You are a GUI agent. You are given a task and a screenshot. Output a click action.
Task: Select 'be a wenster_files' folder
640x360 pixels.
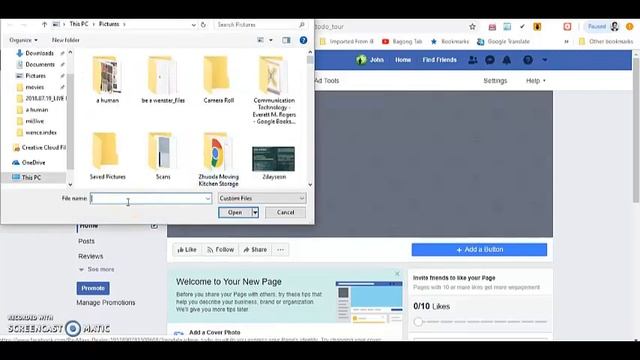click(163, 80)
